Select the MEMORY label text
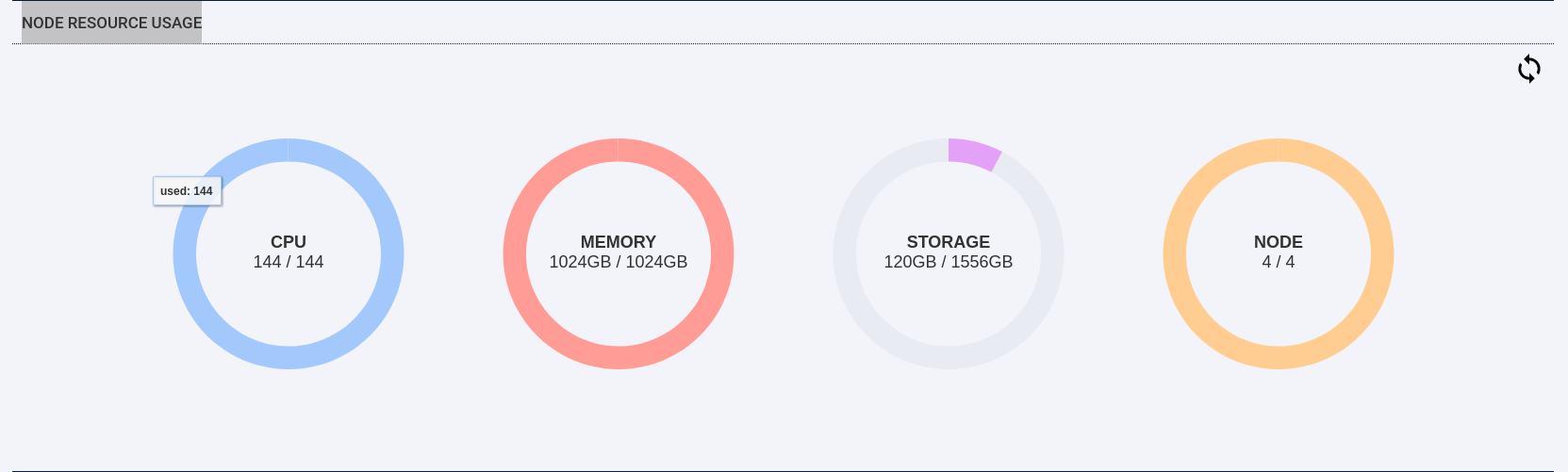Image resolution: width=1568 pixels, height=472 pixels. pos(619,242)
